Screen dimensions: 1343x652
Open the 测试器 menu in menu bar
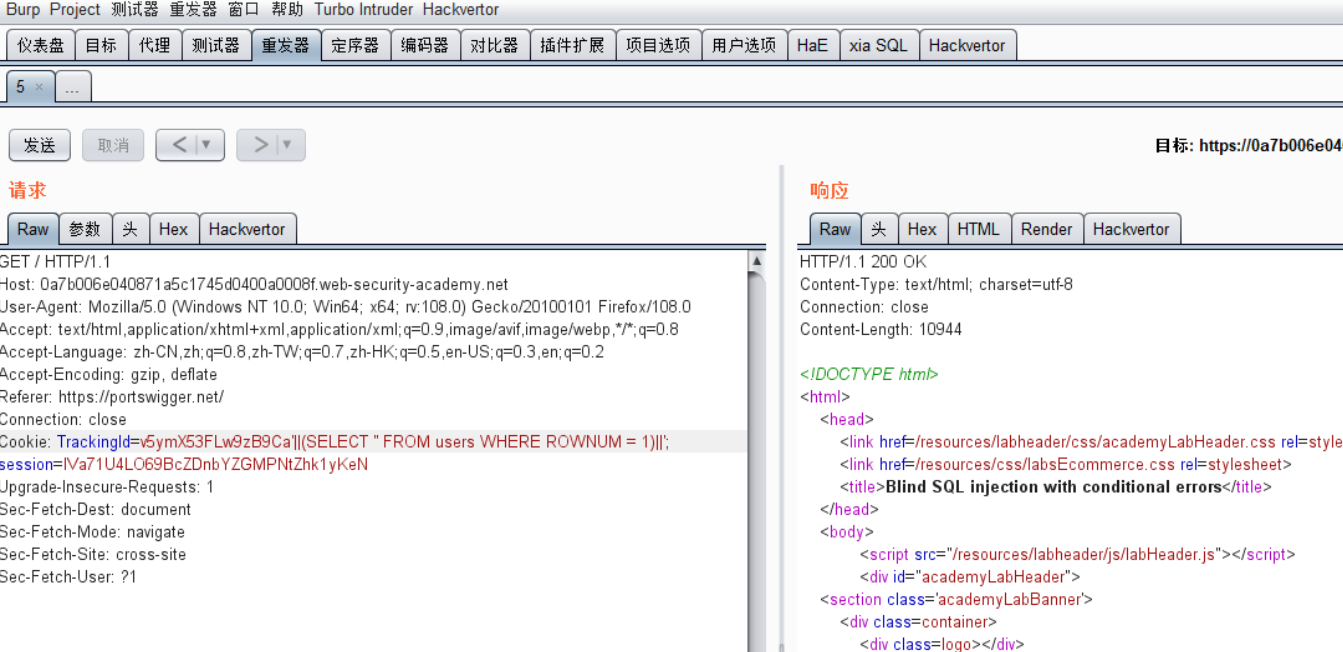pyautogui.click(x=135, y=10)
